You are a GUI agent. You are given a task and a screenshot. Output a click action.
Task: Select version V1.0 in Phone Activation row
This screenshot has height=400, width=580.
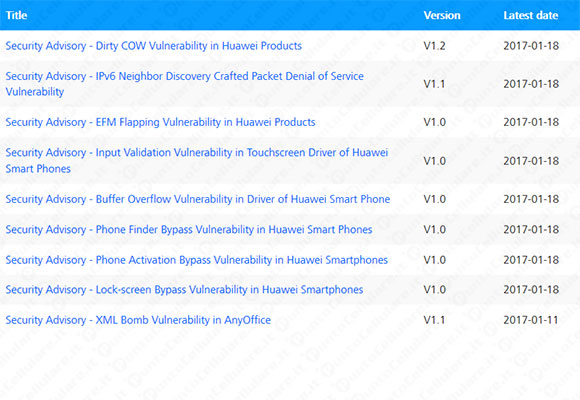[435, 260]
